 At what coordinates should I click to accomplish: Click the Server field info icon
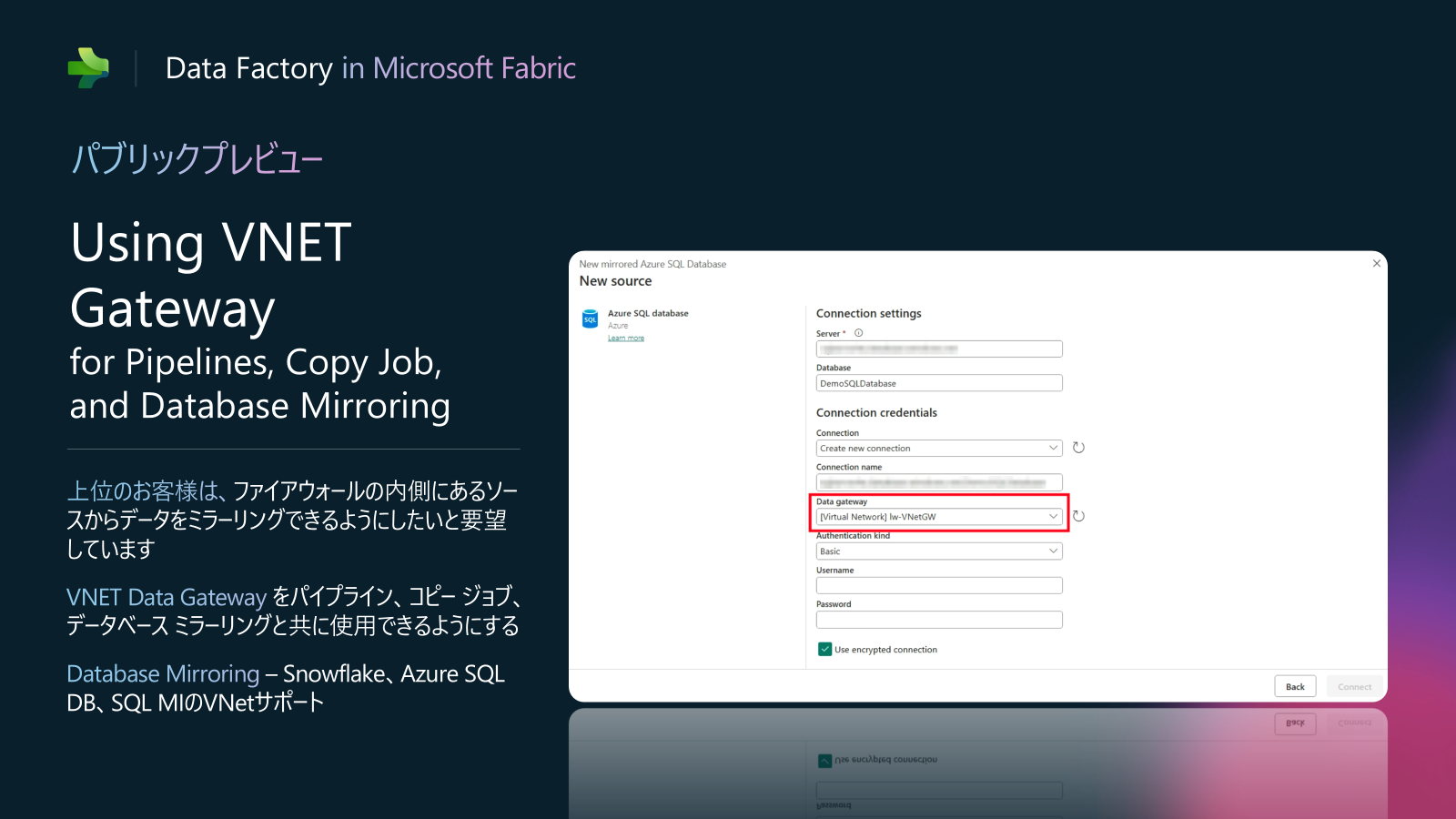coord(858,333)
